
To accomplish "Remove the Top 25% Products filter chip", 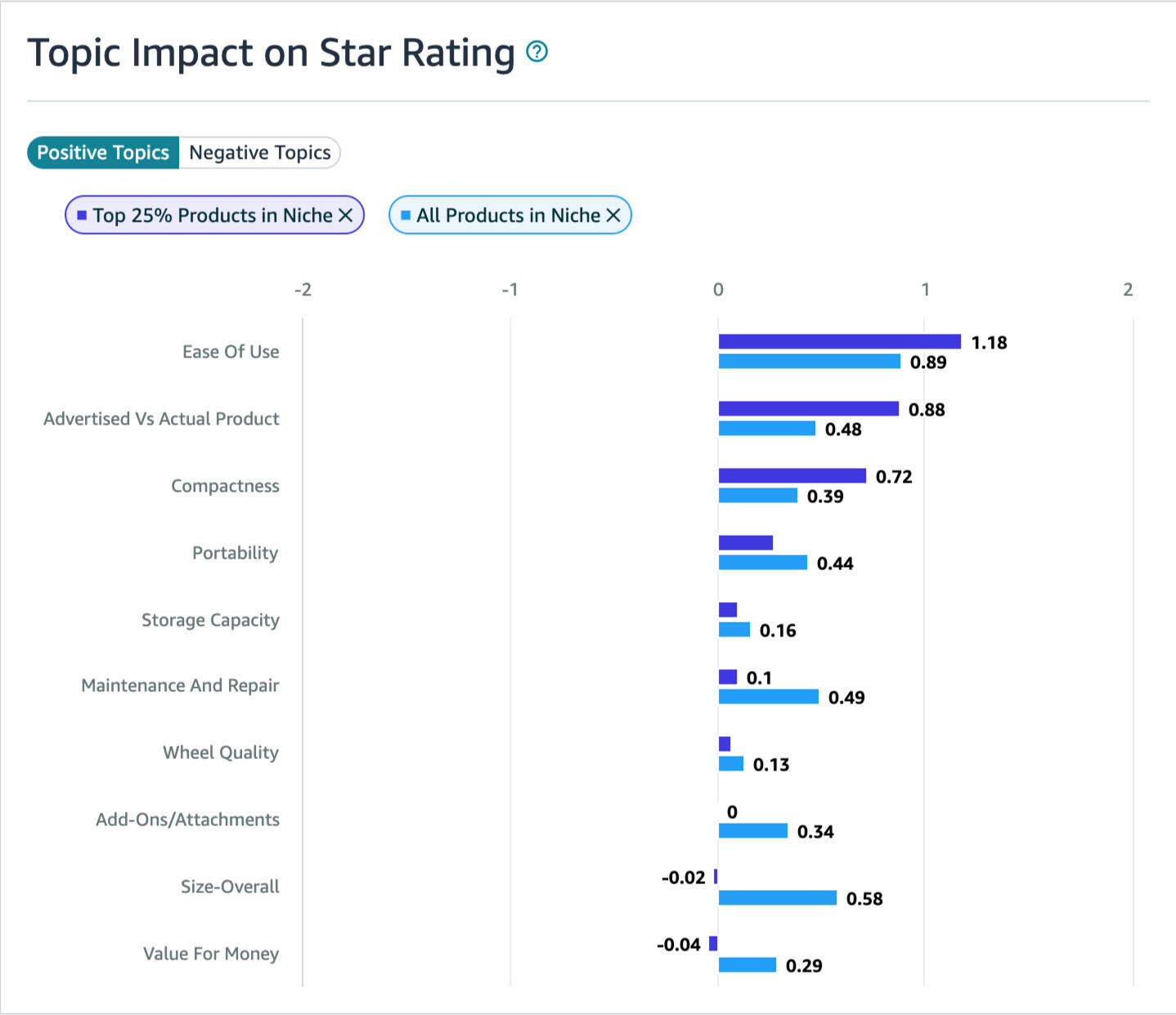I will [x=346, y=215].
